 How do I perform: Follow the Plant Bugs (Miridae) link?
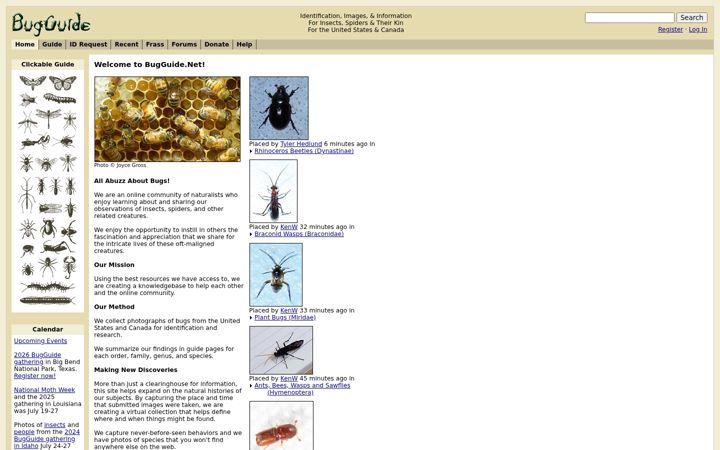(x=285, y=317)
